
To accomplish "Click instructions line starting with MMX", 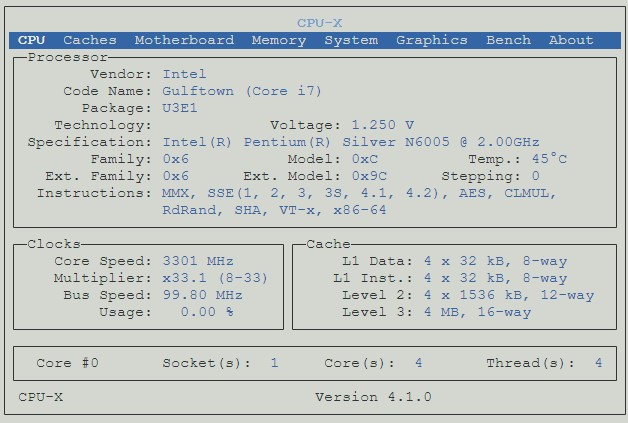I will pos(359,193).
